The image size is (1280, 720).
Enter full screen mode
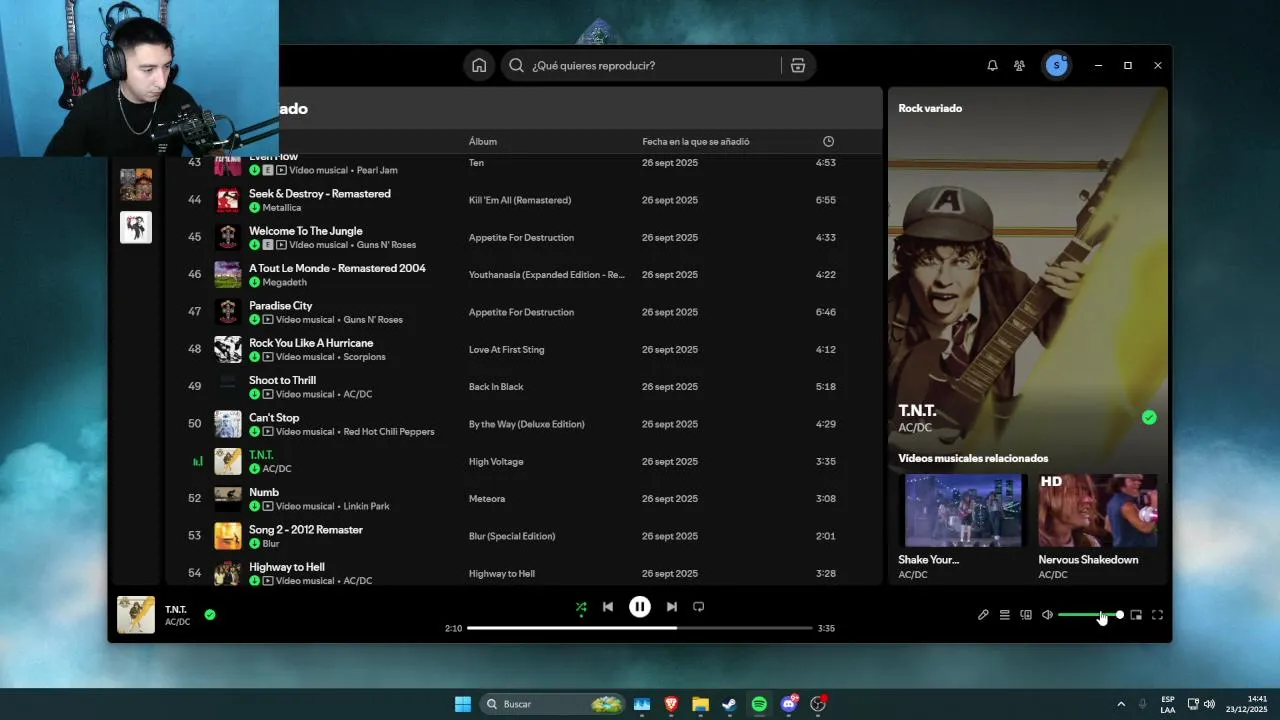(1157, 615)
